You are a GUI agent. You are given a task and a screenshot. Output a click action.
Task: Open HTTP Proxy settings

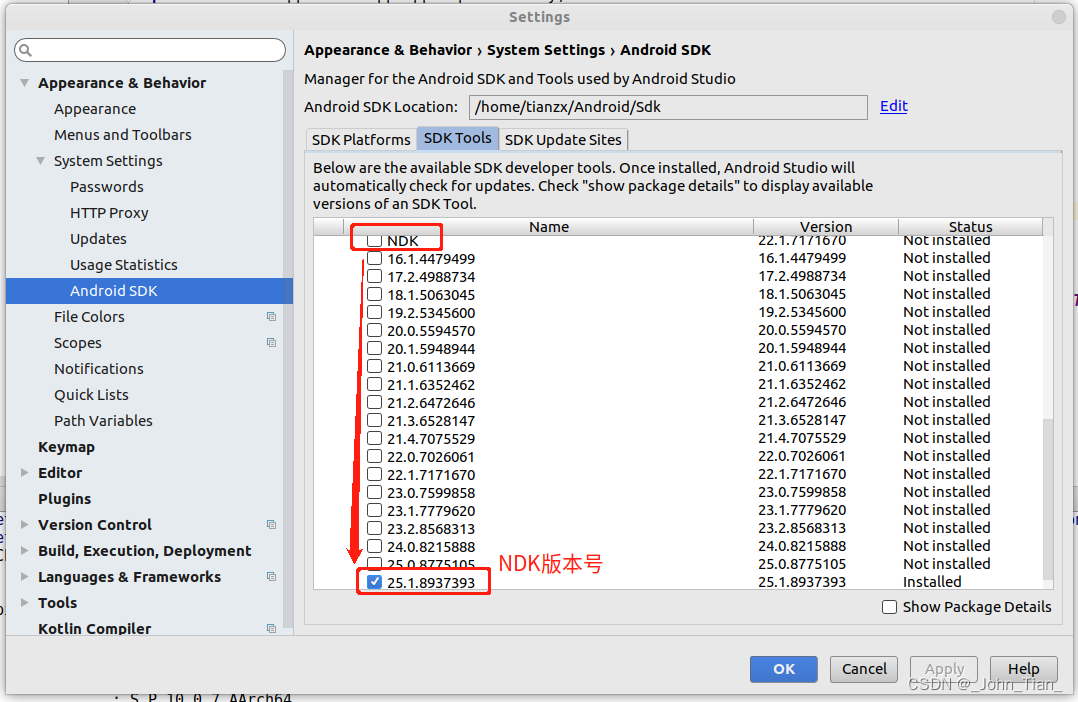click(109, 213)
